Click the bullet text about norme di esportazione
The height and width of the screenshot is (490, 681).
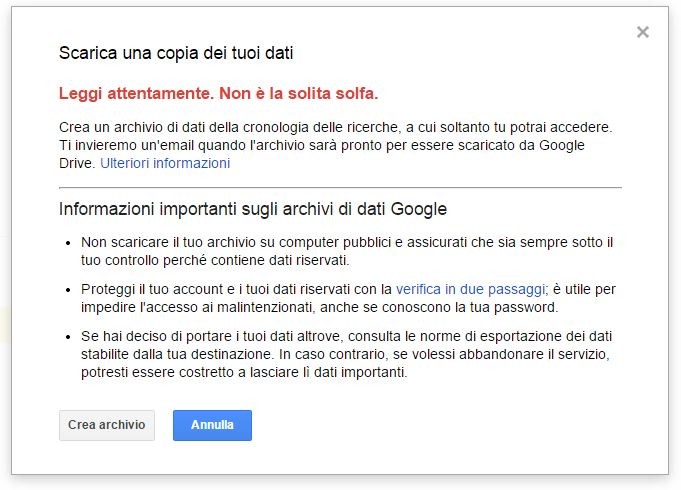[346, 355]
